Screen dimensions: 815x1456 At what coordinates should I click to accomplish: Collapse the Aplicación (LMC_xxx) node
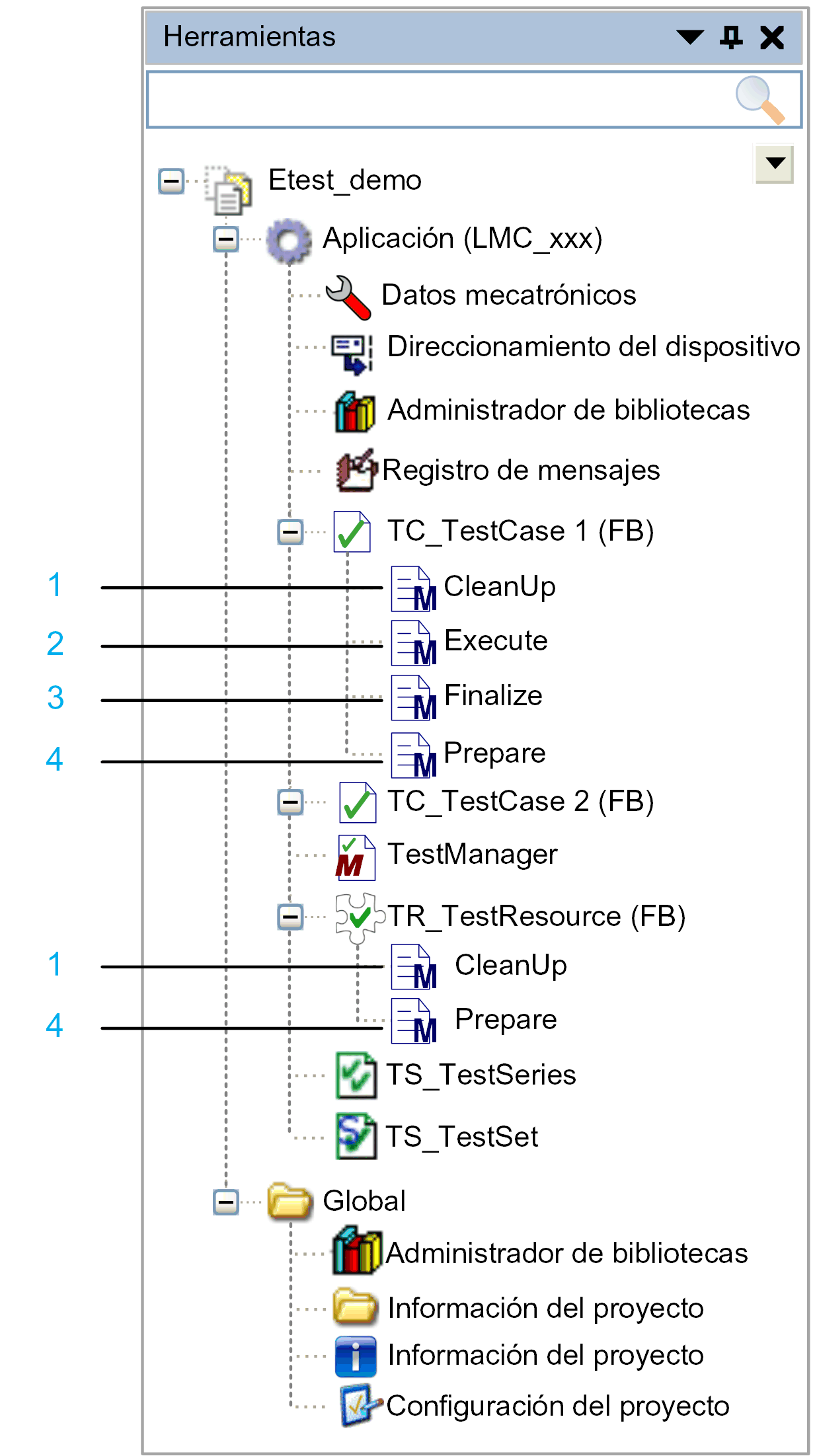[x=226, y=239]
